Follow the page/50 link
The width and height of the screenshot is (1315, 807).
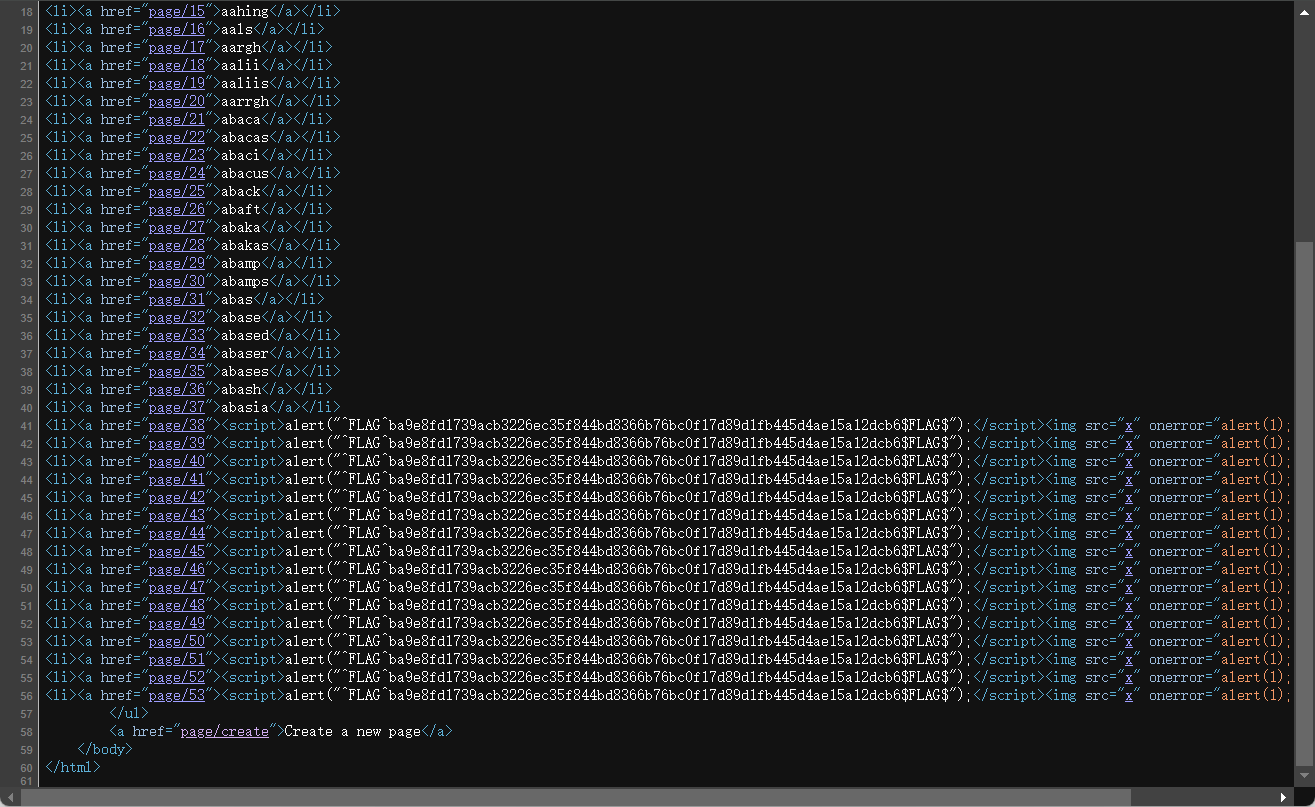176,641
